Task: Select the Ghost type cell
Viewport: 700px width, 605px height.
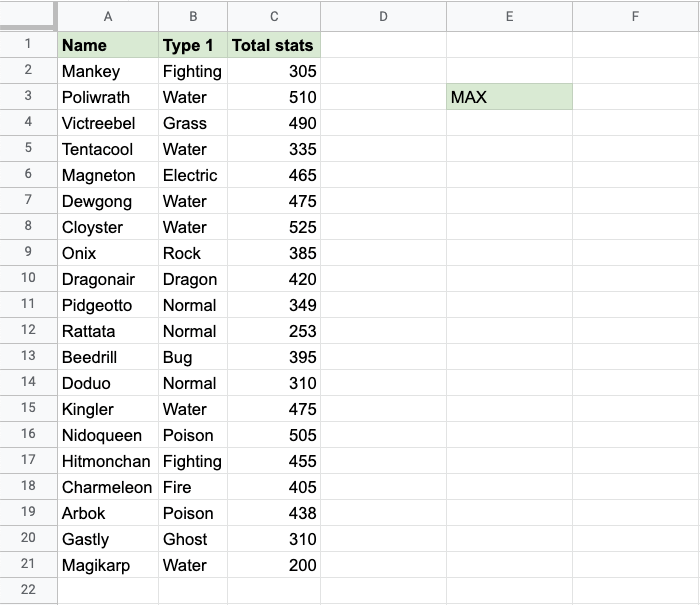Action: coord(193,539)
